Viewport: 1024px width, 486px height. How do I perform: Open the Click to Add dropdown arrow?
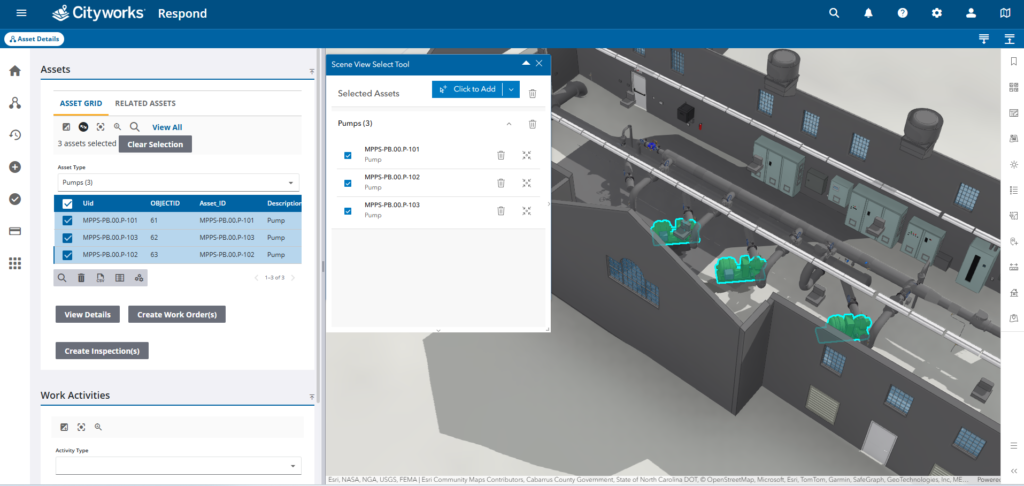(x=511, y=89)
